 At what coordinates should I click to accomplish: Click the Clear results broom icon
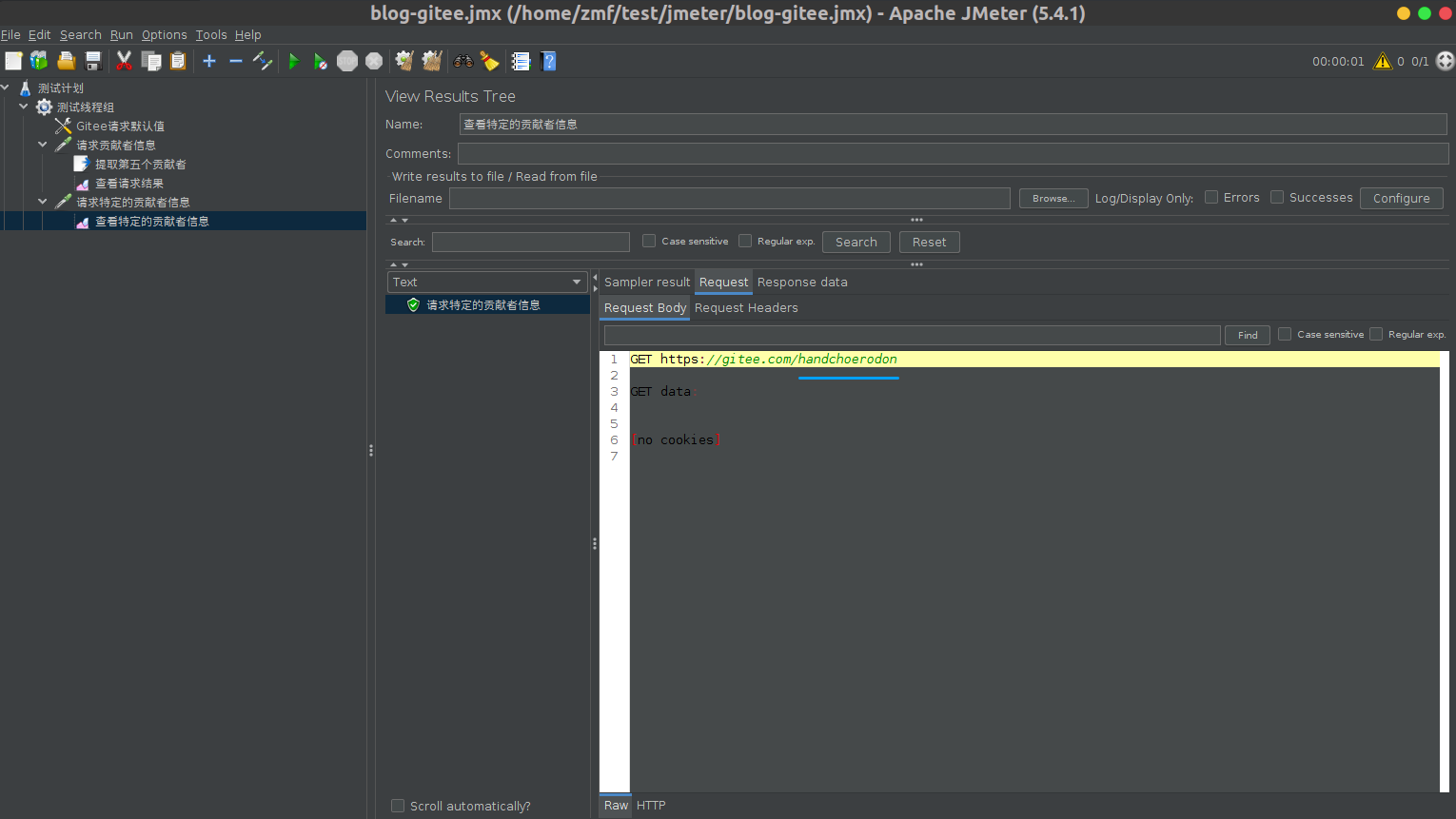pyautogui.click(x=404, y=61)
